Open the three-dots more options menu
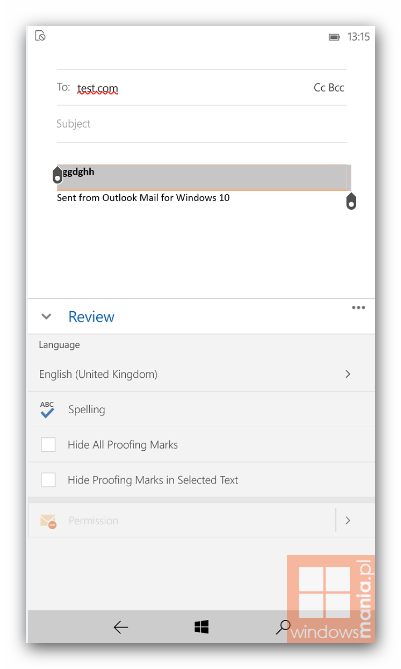 358,308
